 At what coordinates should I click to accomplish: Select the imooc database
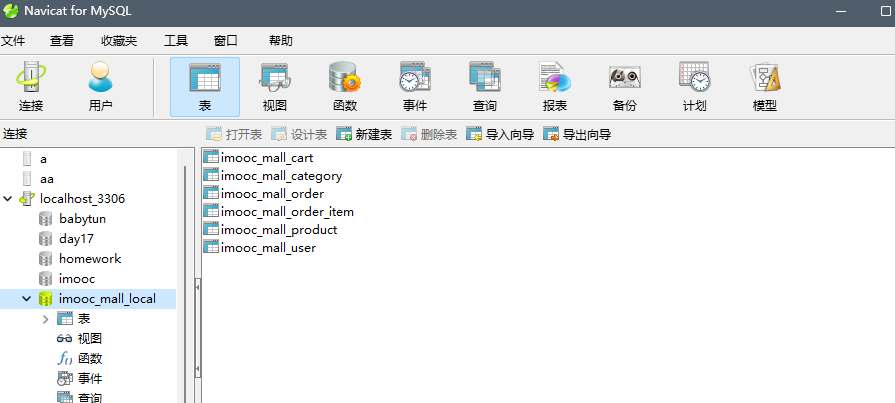76,279
